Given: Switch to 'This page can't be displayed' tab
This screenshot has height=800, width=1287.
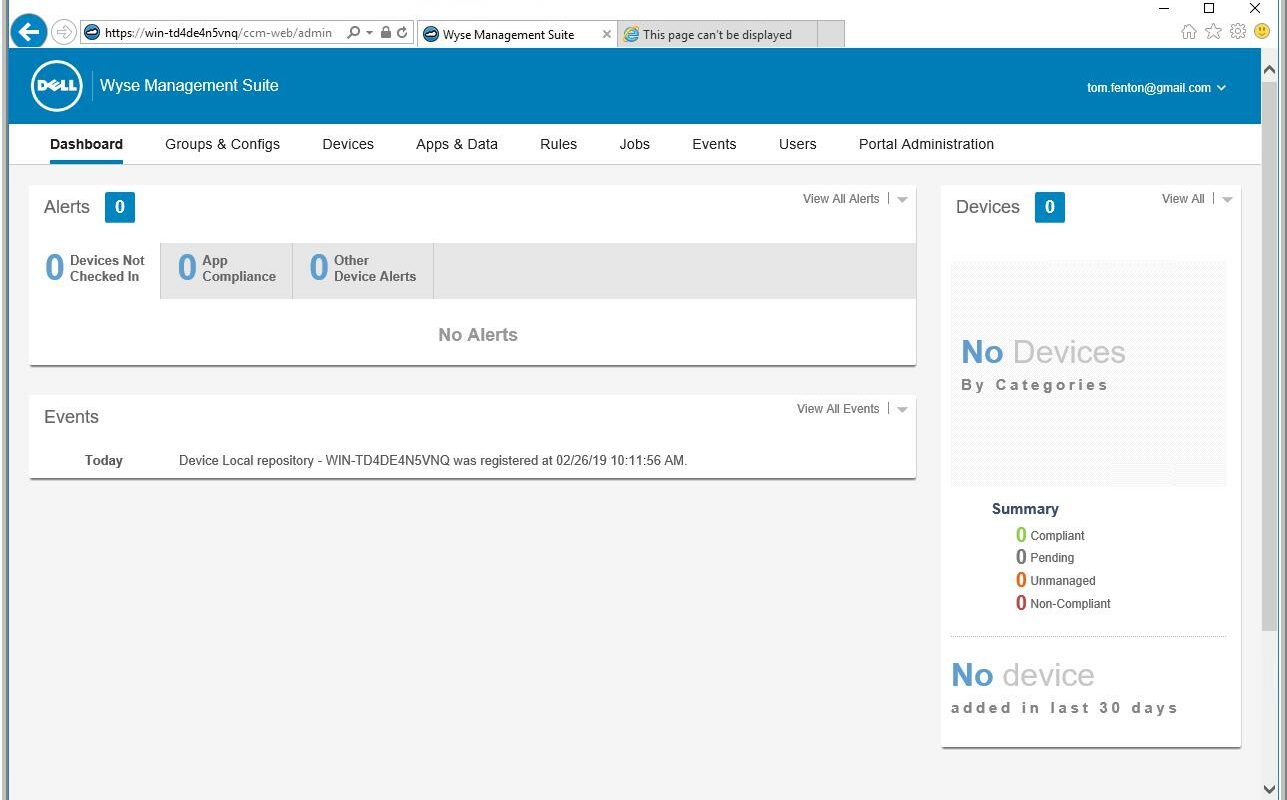Looking at the screenshot, I should click(x=717, y=34).
